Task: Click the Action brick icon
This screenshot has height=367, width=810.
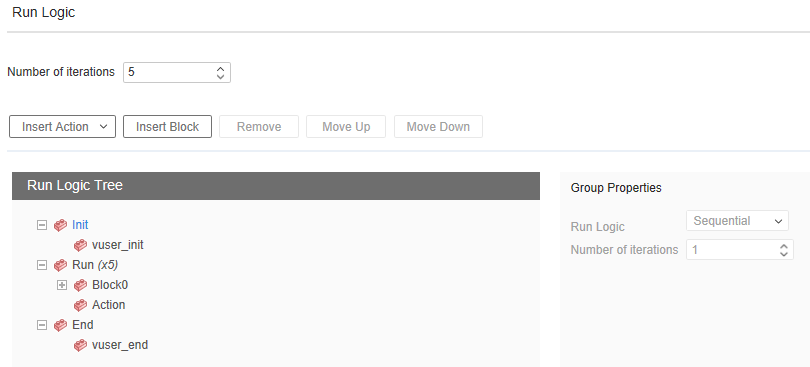Action: pos(80,305)
